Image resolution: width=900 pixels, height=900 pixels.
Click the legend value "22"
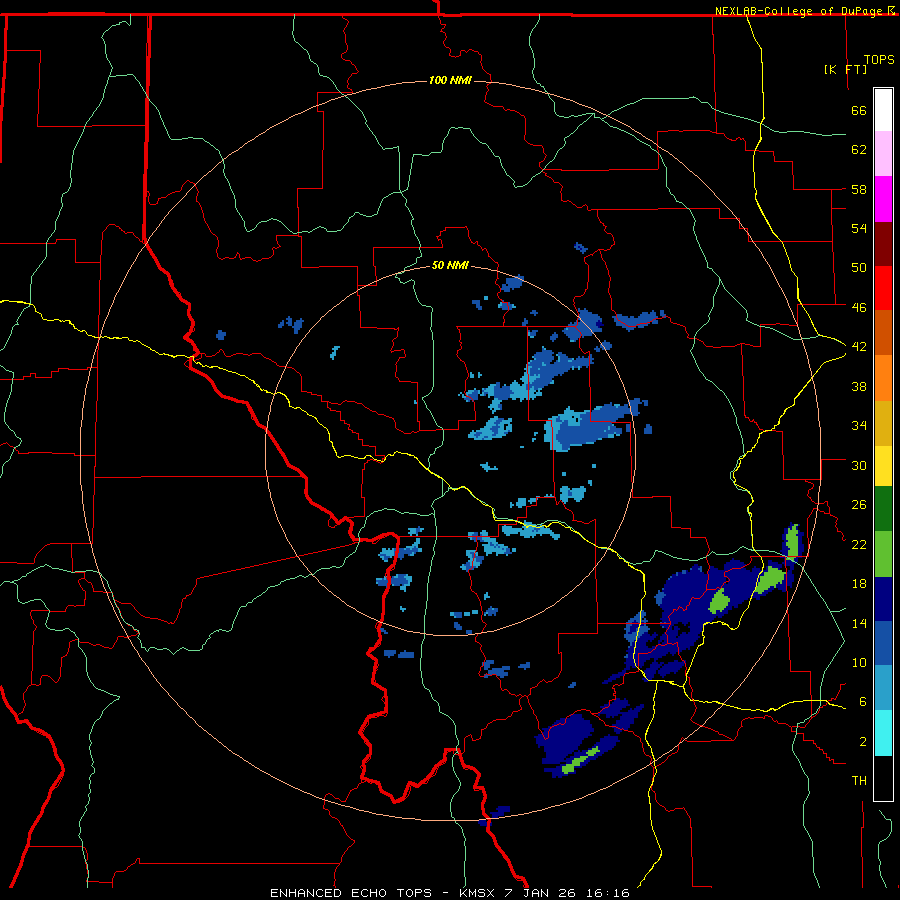859,544
